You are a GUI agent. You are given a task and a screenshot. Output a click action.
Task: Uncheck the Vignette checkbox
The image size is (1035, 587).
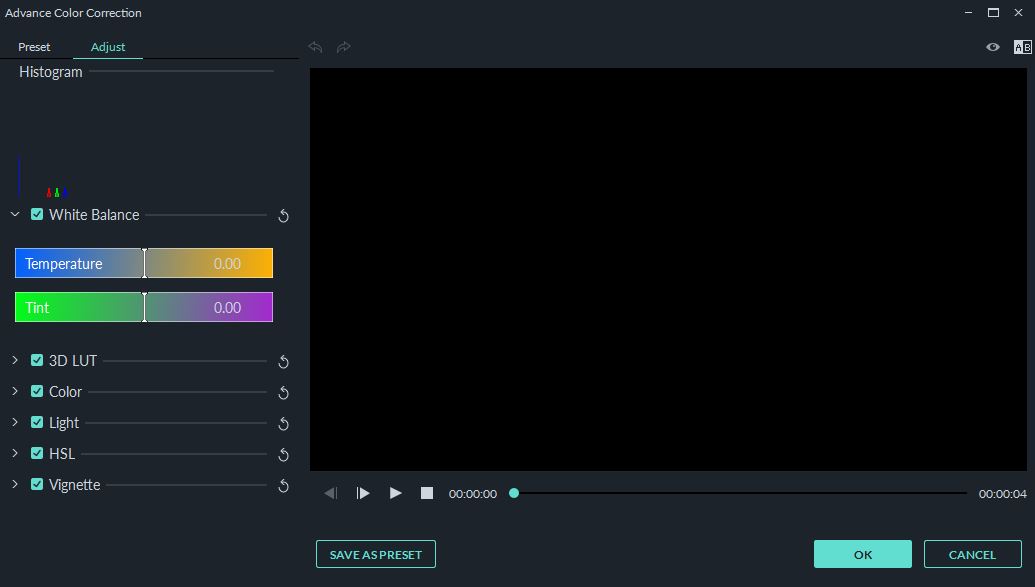tap(37, 484)
